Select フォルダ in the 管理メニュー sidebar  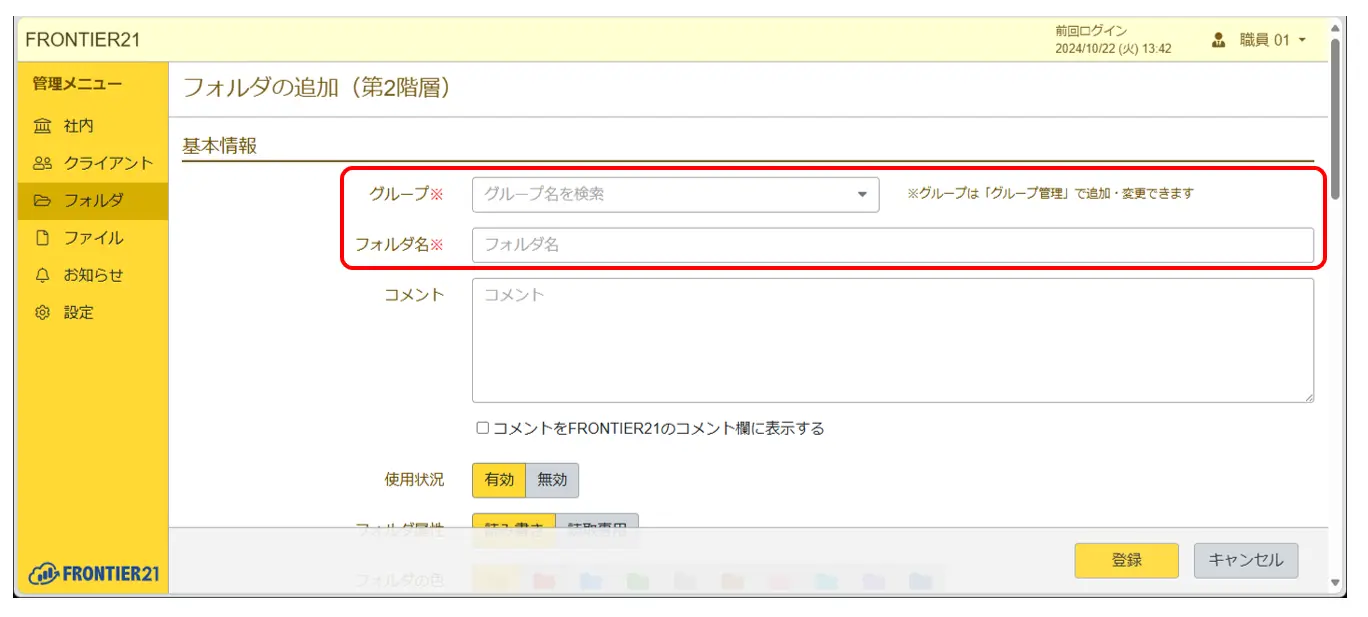(x=93, y=200)
